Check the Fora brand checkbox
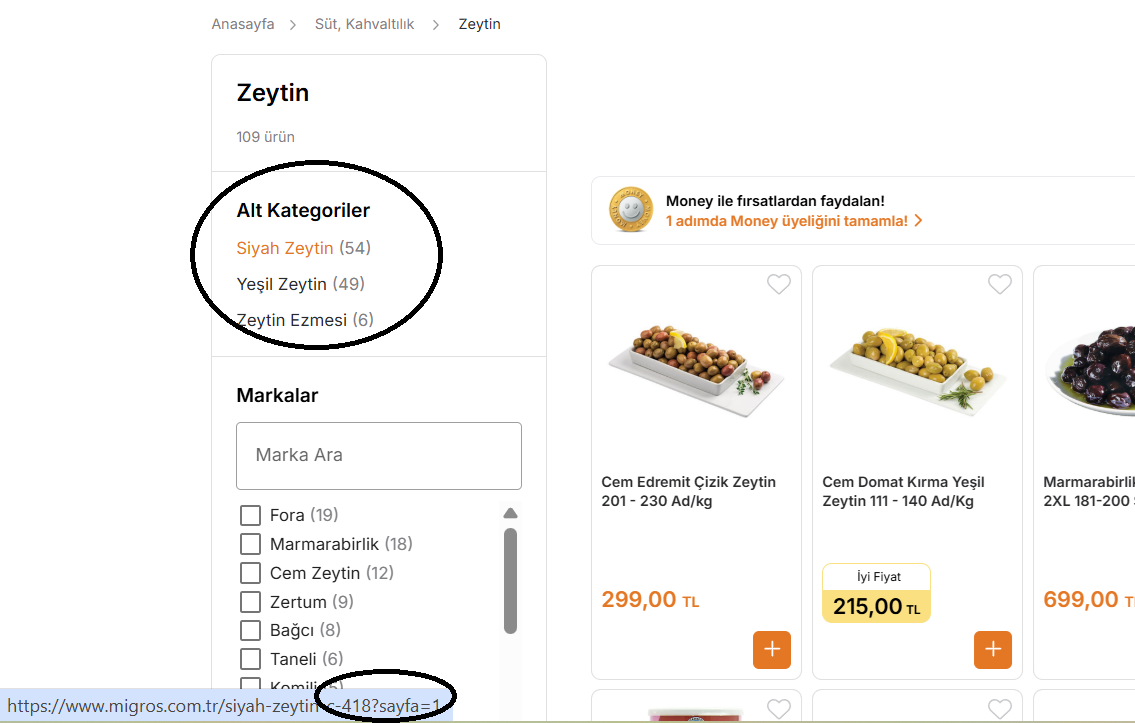 point(250,515)
